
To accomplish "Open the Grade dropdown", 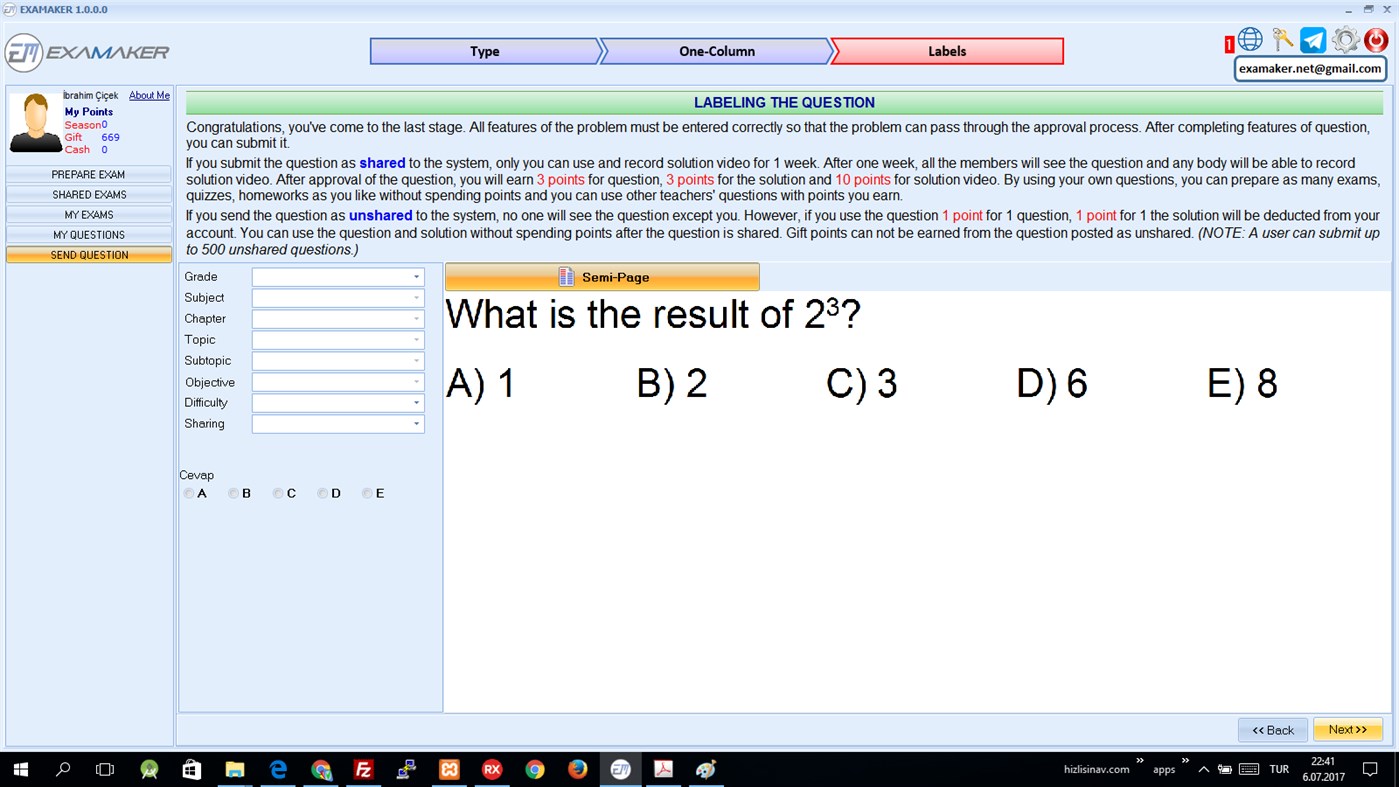I will point(416,276).
